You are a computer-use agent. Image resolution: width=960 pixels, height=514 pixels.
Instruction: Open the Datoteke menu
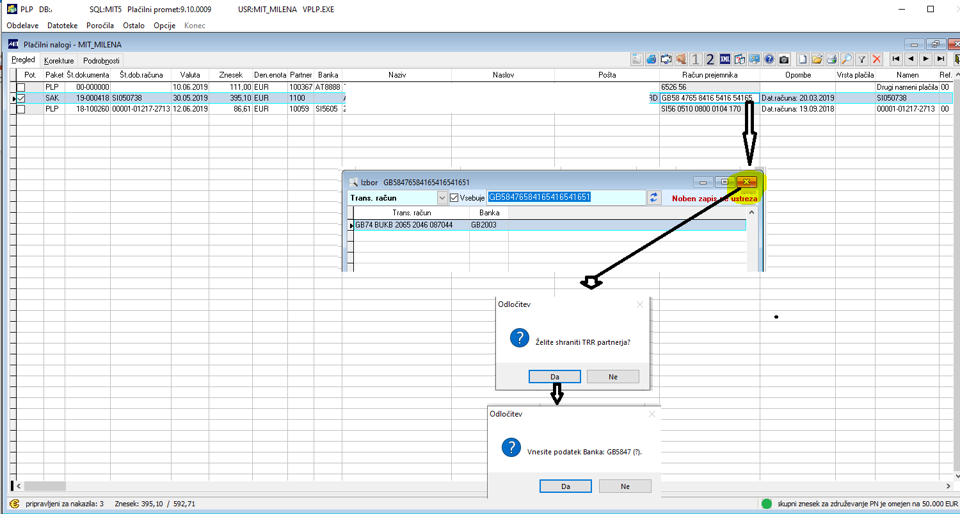click(62, 26)
